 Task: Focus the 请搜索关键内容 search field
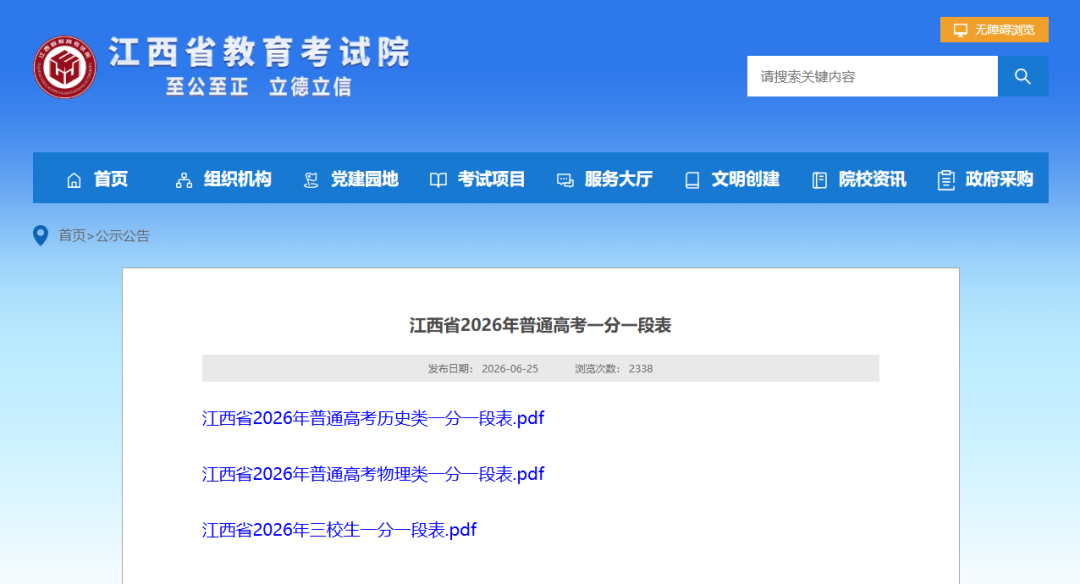coord(872,76)
